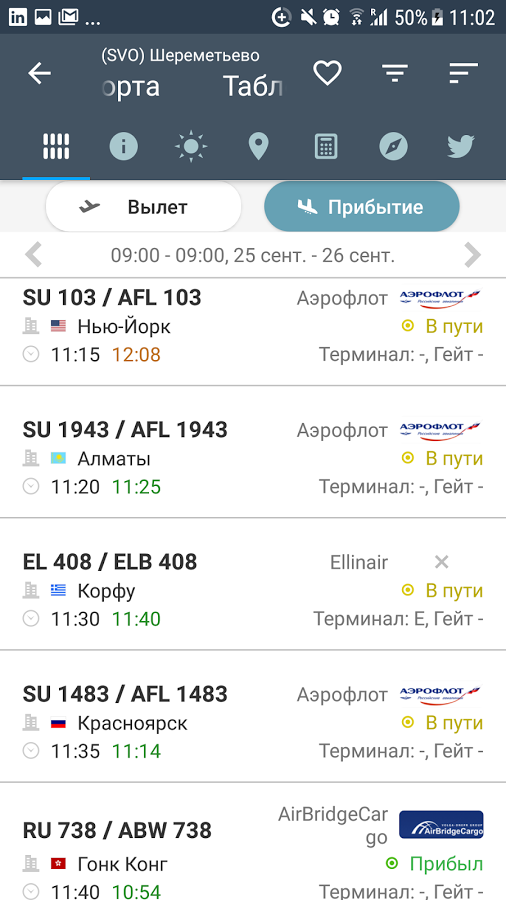Tap the AirBridgeCargo airline logo
This screenshot has height=900, width=506.
[441, 824]
